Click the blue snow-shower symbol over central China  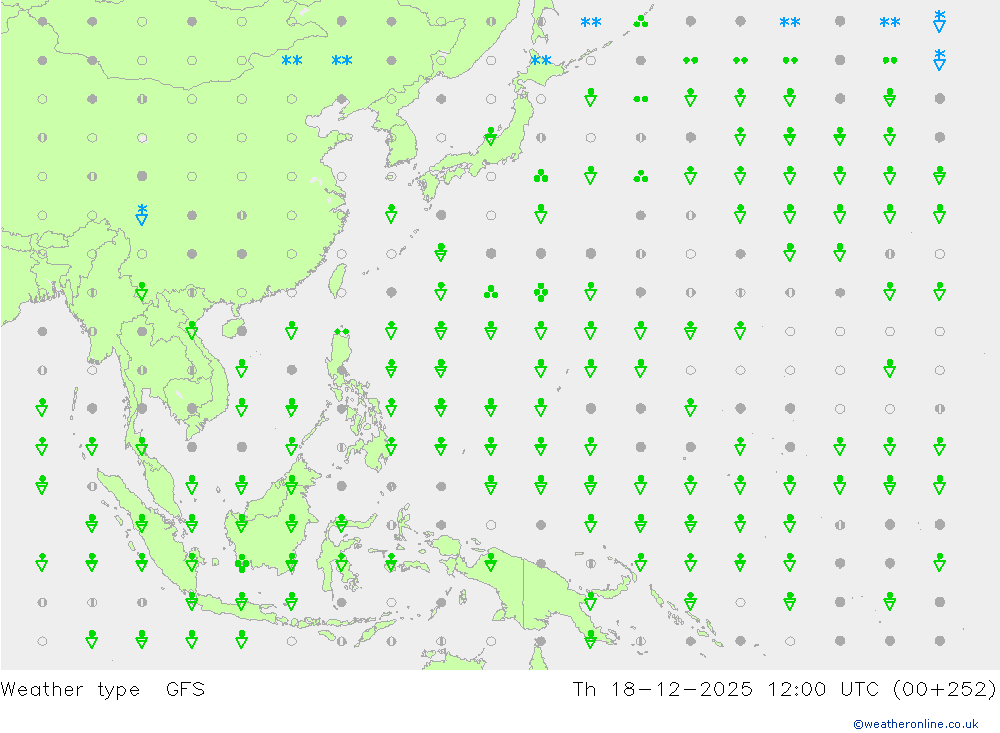pos(142,214)
